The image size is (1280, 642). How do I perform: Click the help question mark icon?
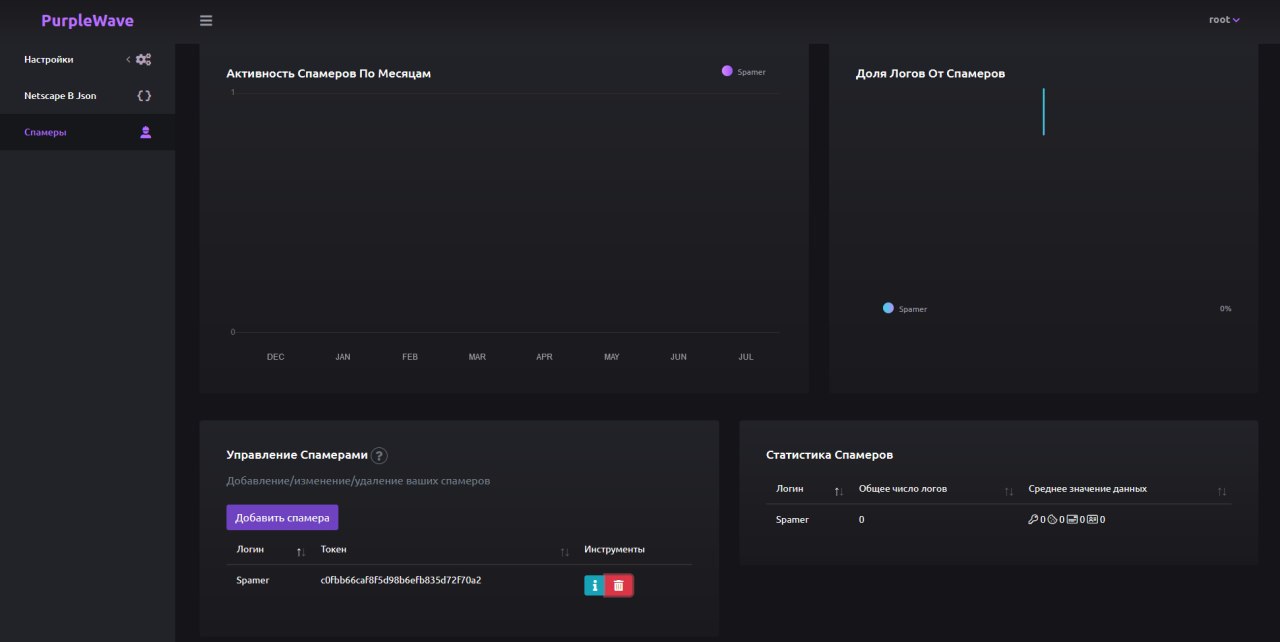379,455
